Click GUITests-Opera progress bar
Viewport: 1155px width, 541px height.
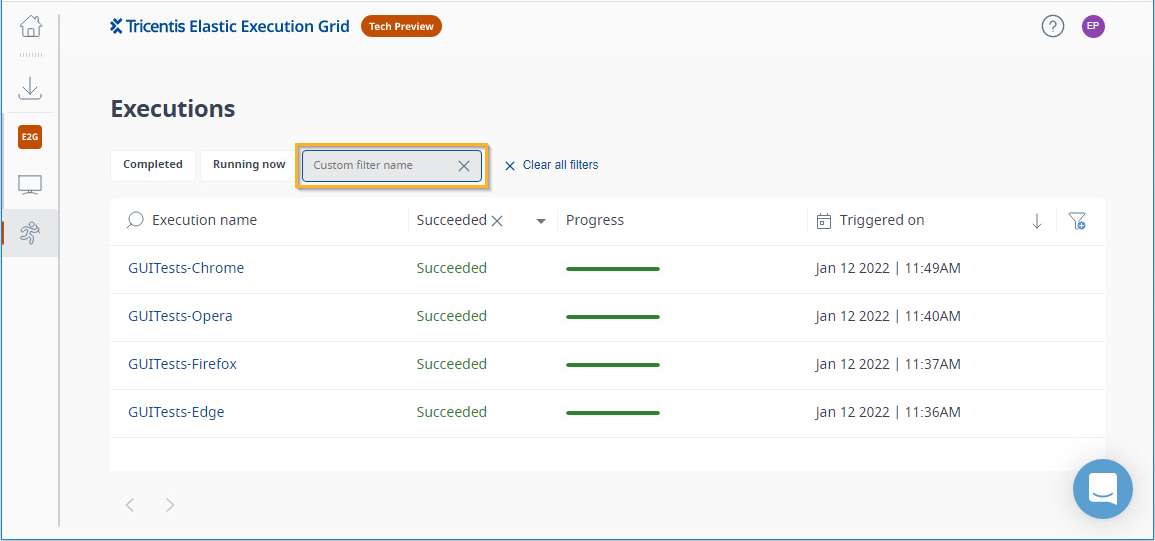613,317
